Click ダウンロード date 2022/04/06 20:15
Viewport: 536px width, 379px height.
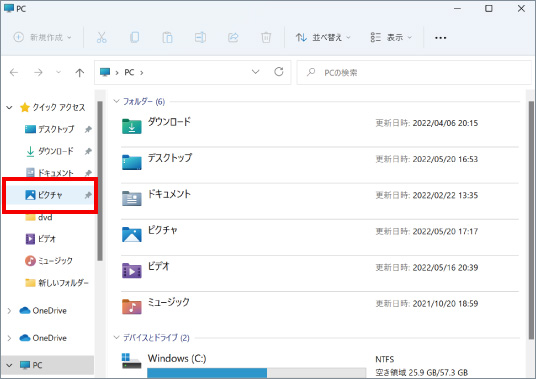445,123
